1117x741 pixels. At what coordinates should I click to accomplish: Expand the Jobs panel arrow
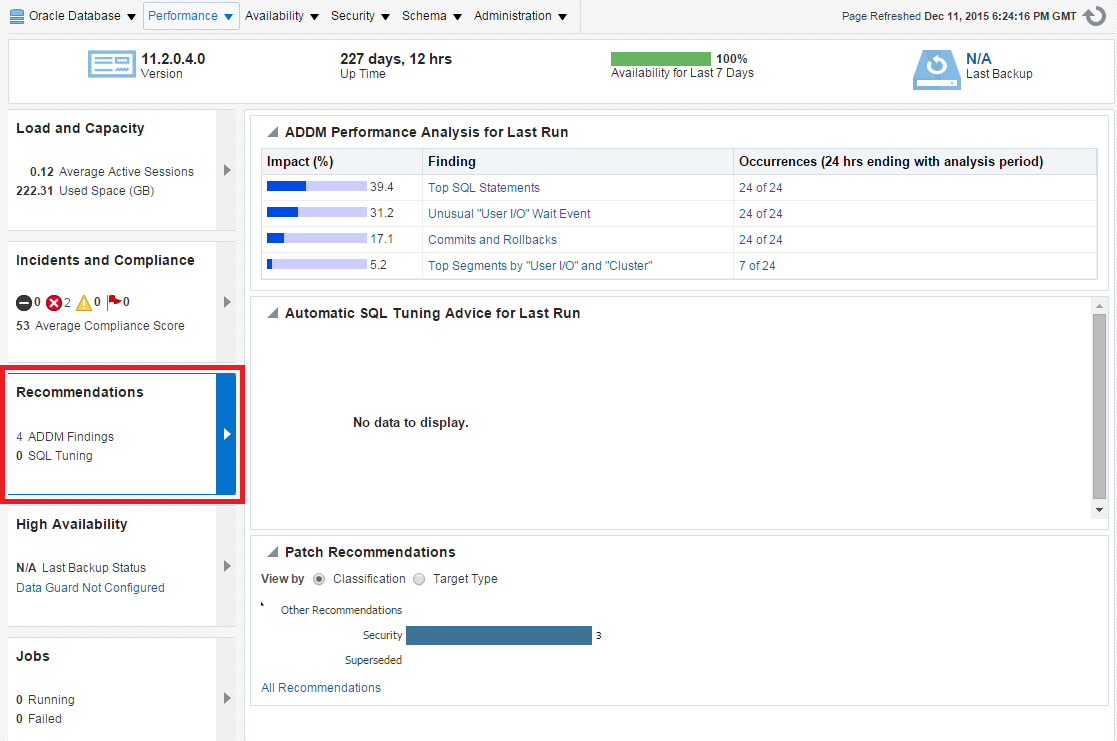click(227, 698)
